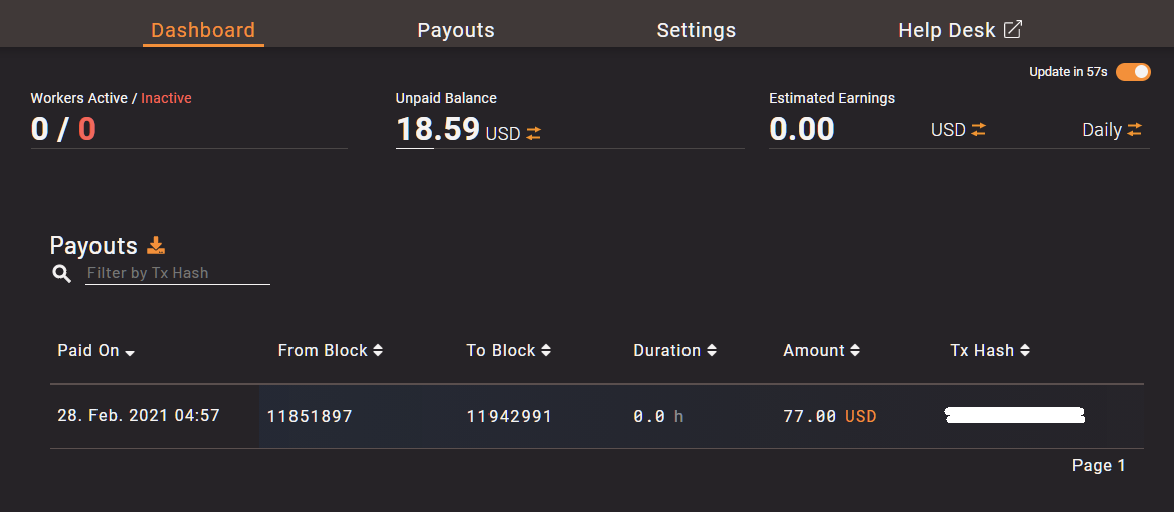Switch the Daily earnings period icon
Image resolution: width=1174 pixels, height=512 pixels.
1134,130
